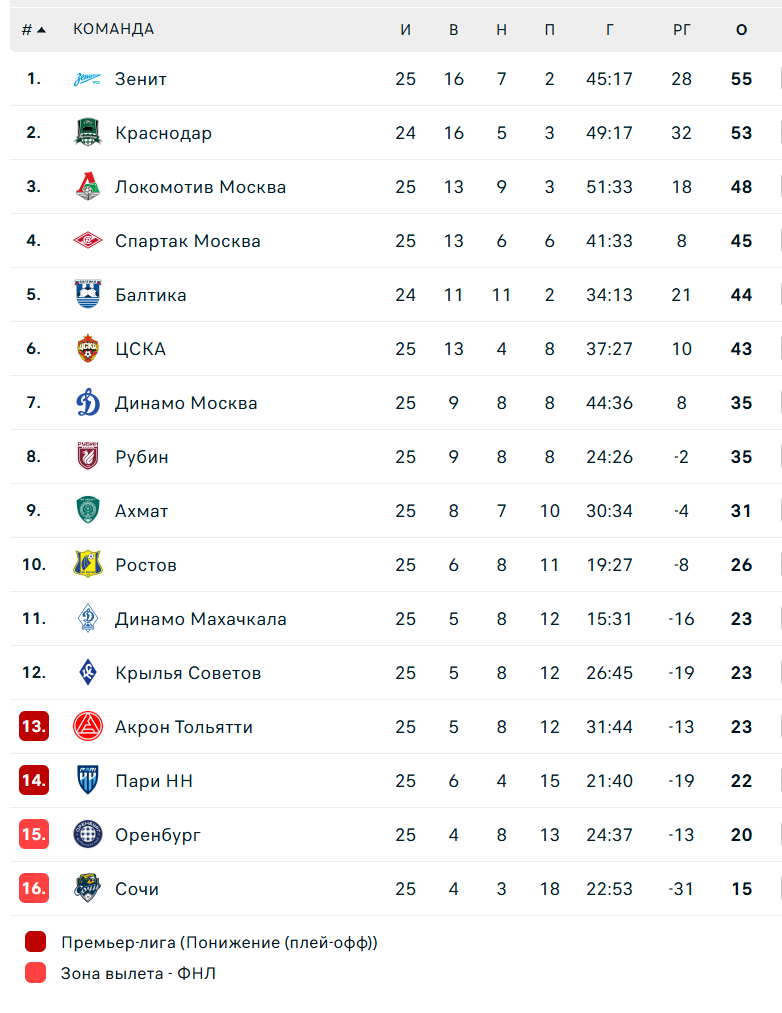Viewport: 782px width, 1013px height.
Task: Click the Балтика club emblem
Action: click(x=88, y=295)
